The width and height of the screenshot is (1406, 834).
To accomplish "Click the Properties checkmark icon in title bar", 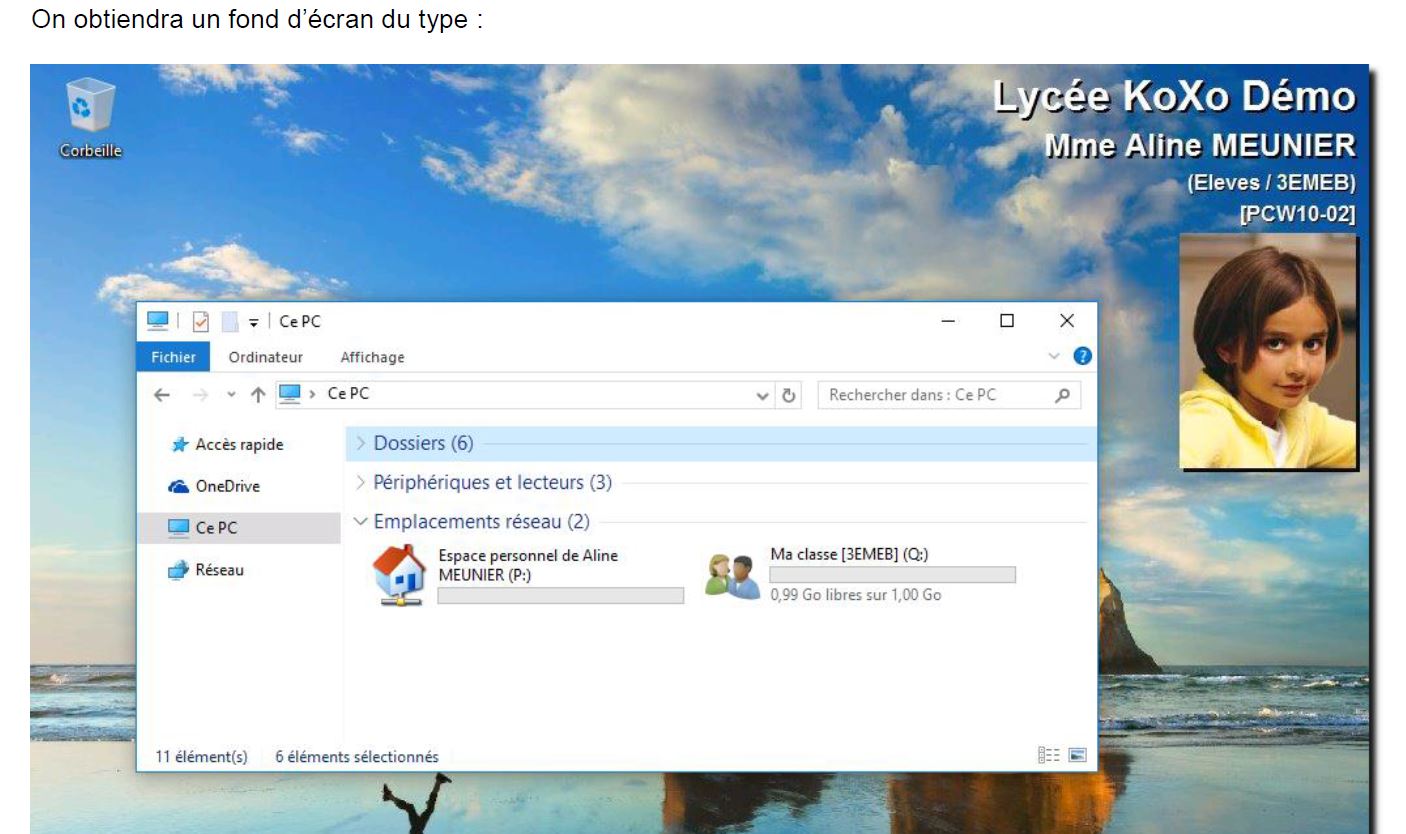I will [x=200, y=321].
